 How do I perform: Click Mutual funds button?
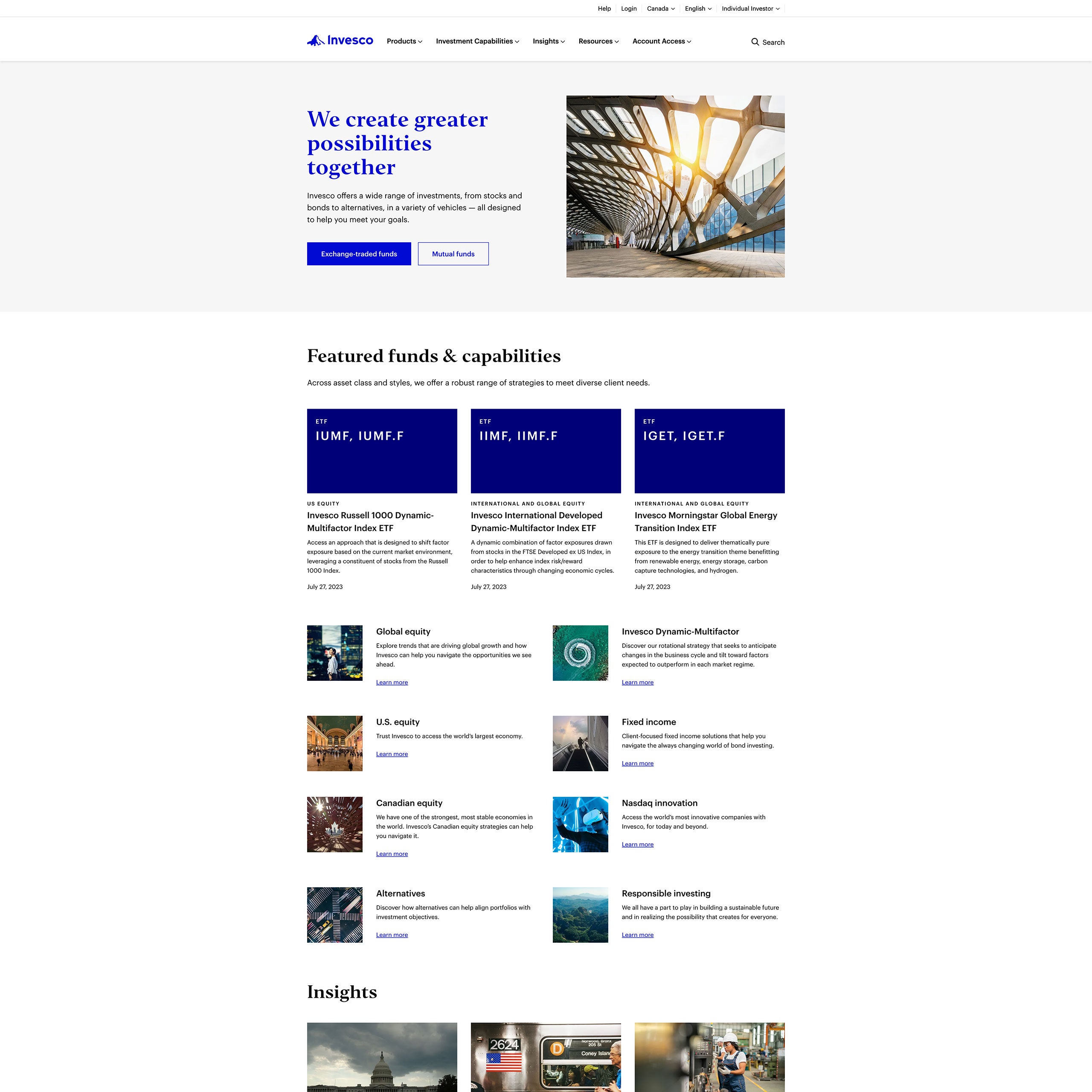tap(453, 254)
